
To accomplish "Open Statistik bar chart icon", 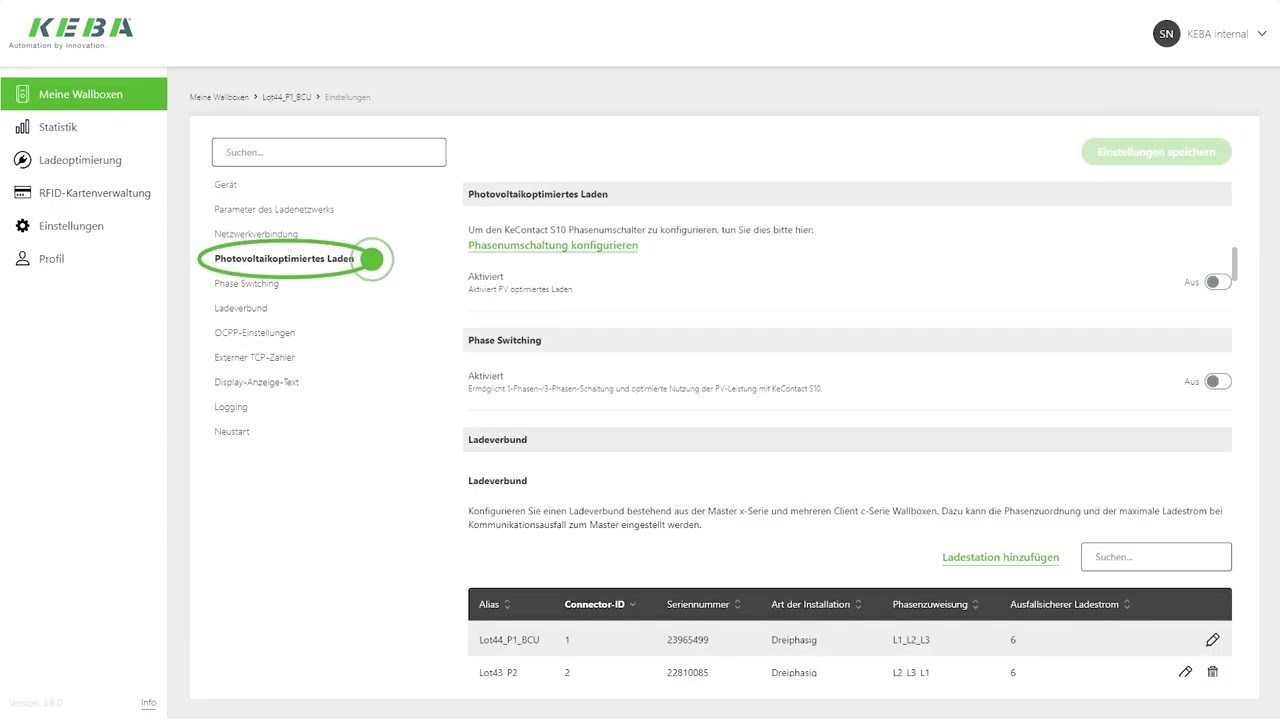I will coord(22,127).
